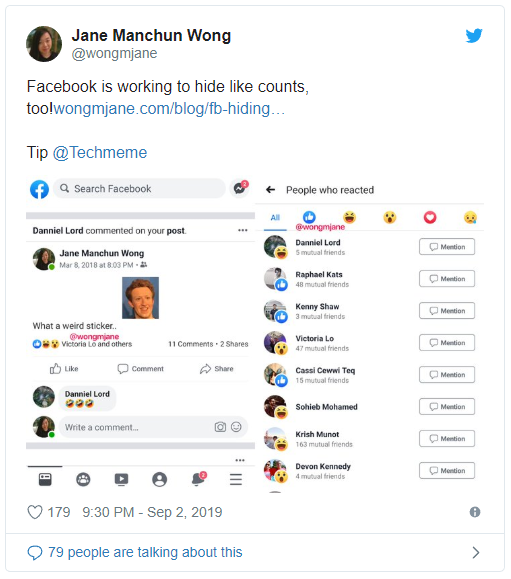Open the wongmjane.com blog link
511x579 pixels.
point(169,109)
